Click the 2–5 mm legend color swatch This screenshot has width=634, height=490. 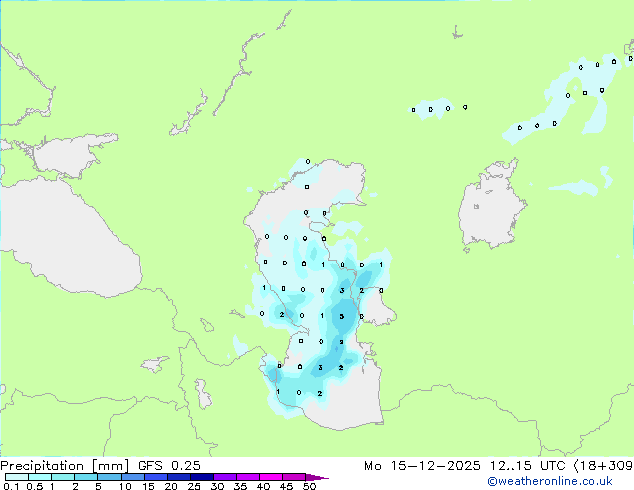point(86,477)
